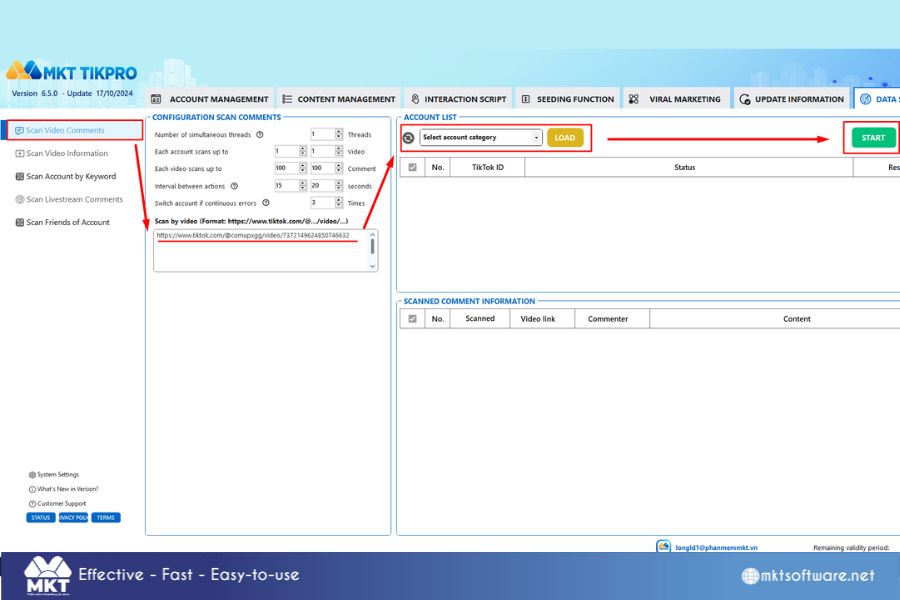
Task: Click help icon beside Interval between actions
Action: [234, 186]
